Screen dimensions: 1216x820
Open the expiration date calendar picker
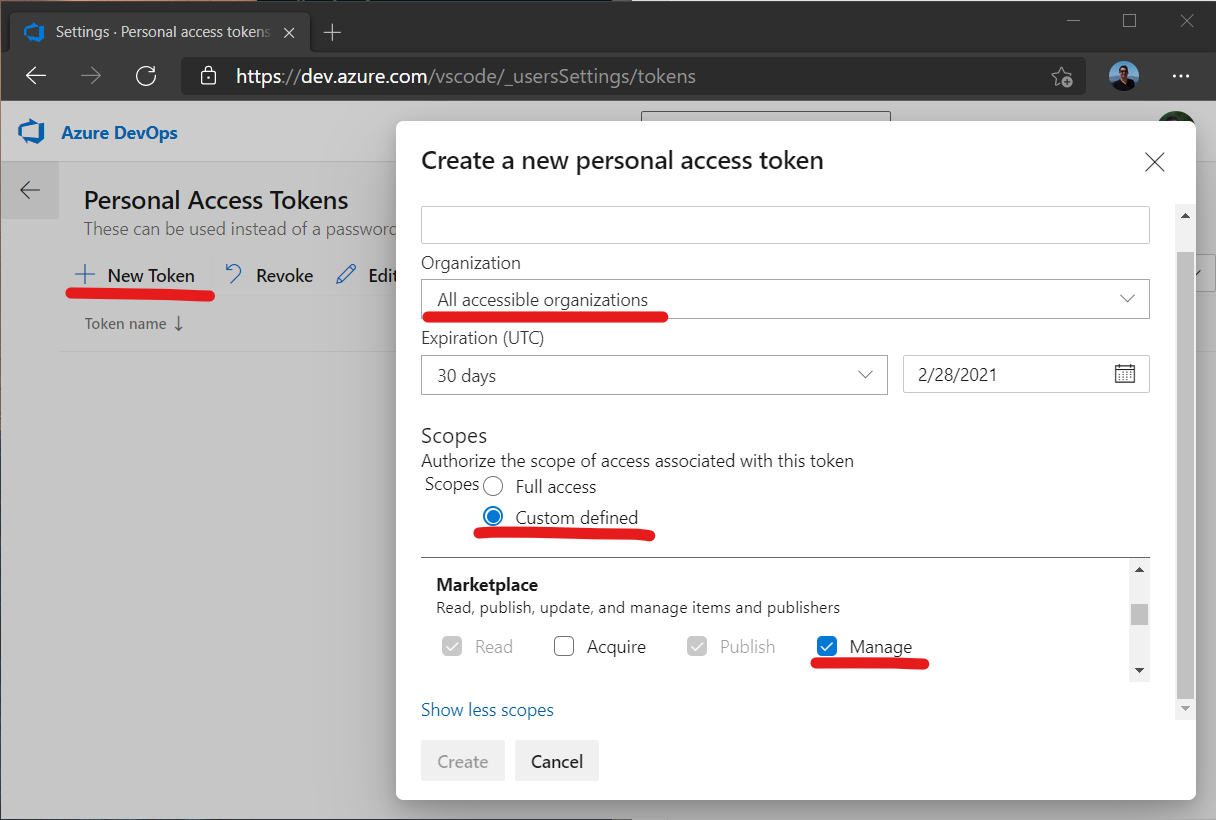1124,375
